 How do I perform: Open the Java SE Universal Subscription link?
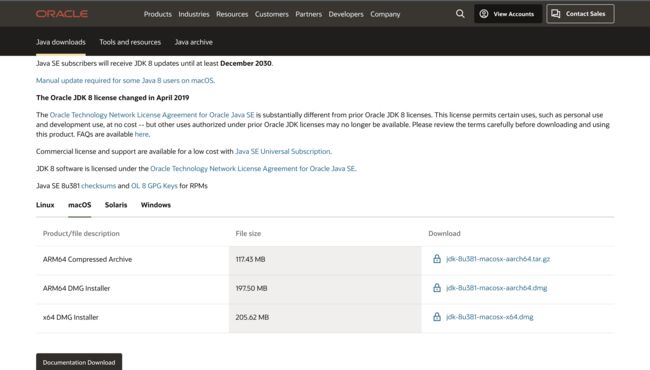click(283, 152)
